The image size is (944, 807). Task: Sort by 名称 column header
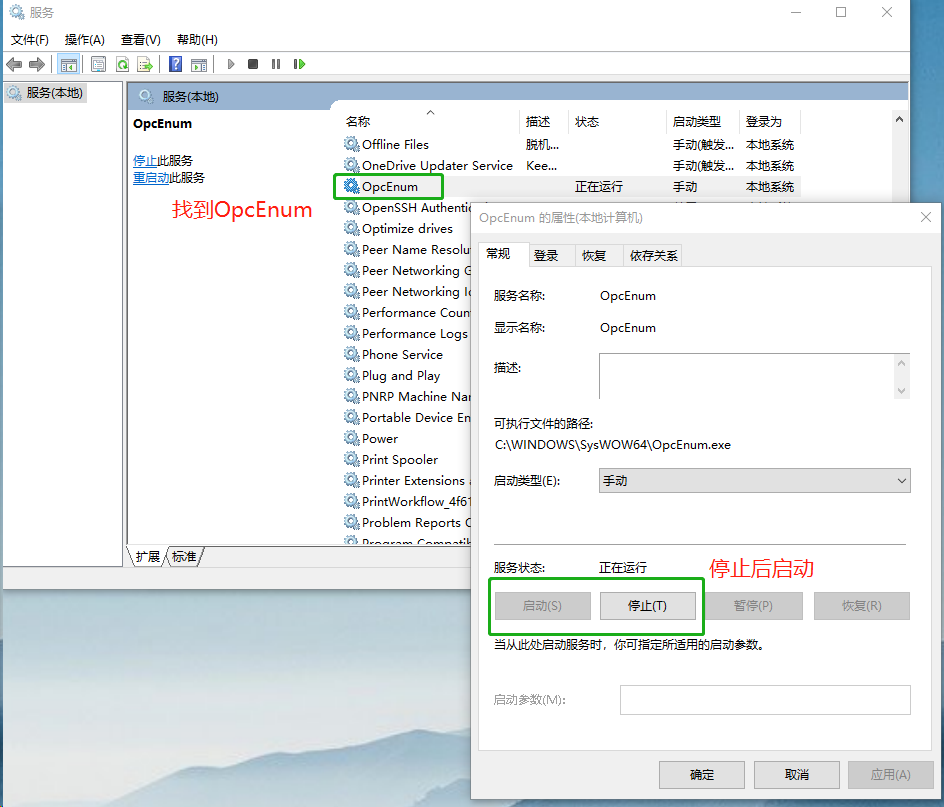click(x=431, y=122)
